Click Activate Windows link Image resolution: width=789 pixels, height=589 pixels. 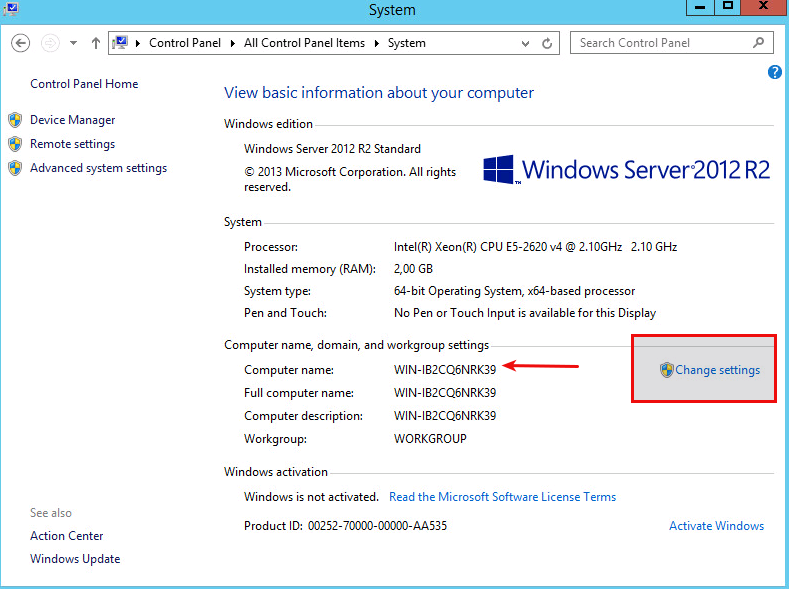point(717,526)
